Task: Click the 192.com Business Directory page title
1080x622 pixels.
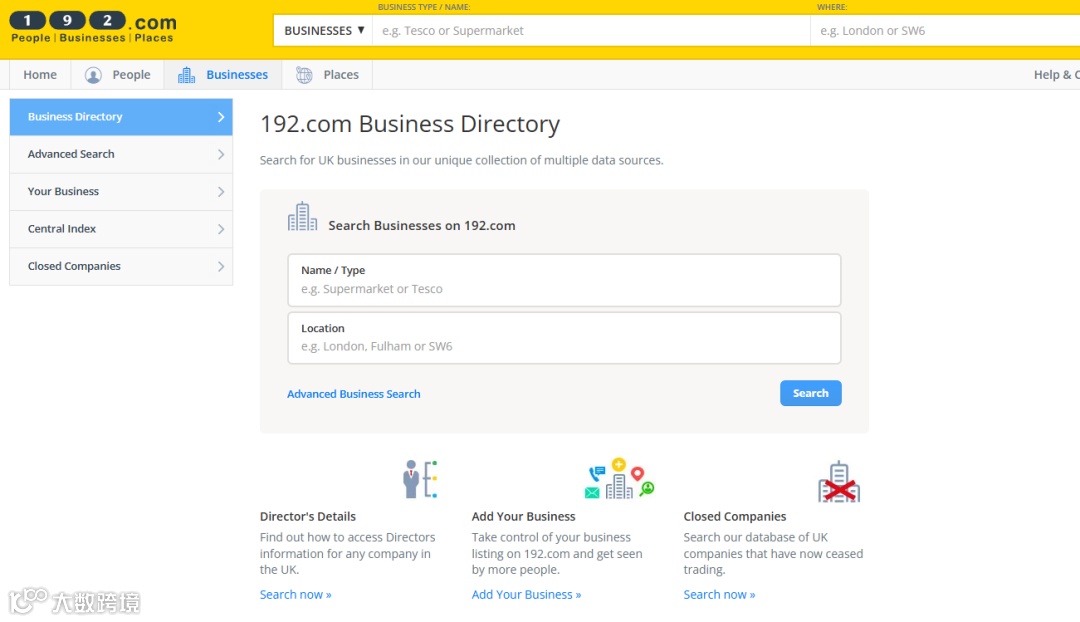Action: 410,124
